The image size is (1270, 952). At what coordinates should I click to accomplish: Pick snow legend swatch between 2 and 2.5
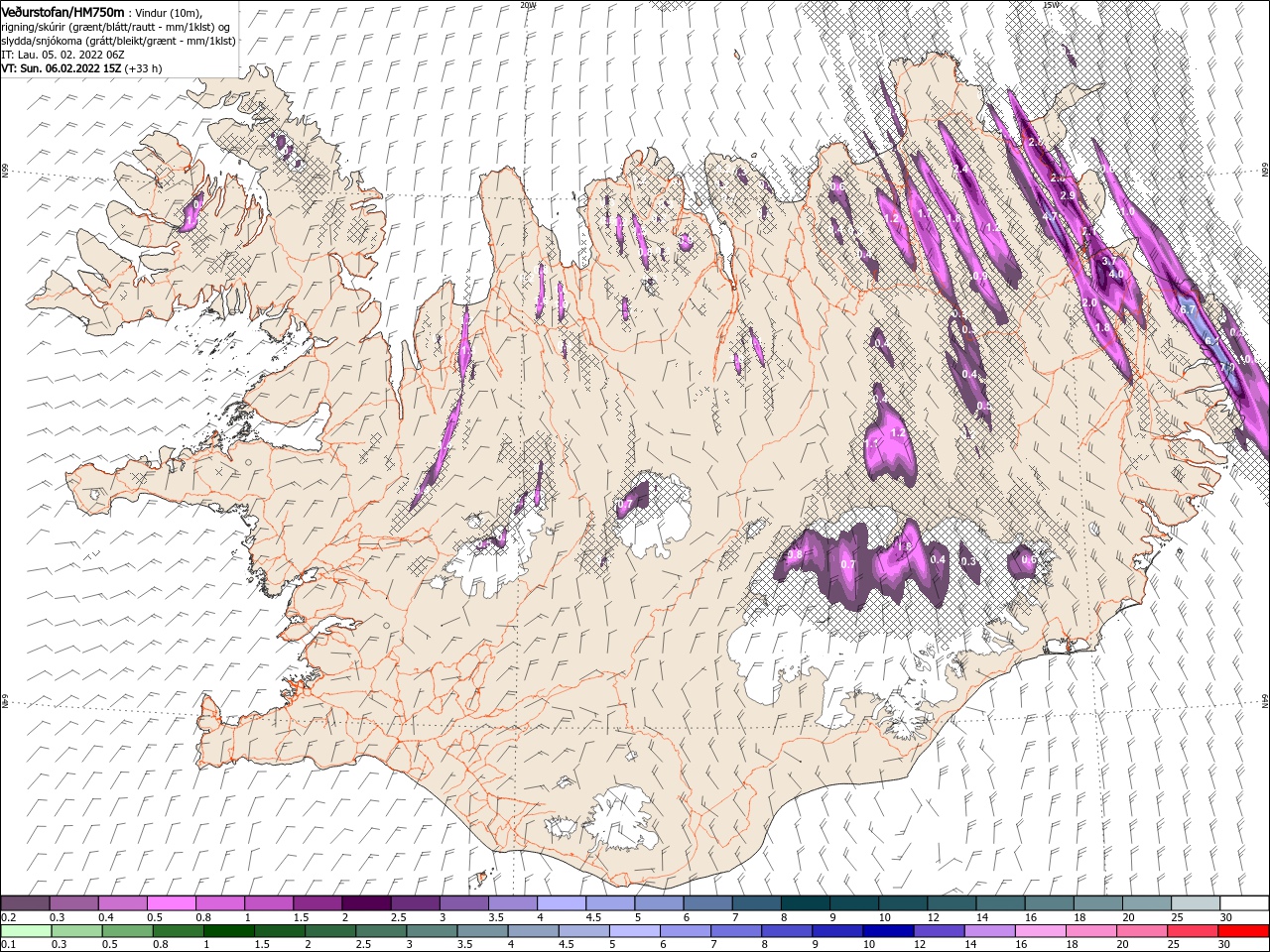coord(365,902)
